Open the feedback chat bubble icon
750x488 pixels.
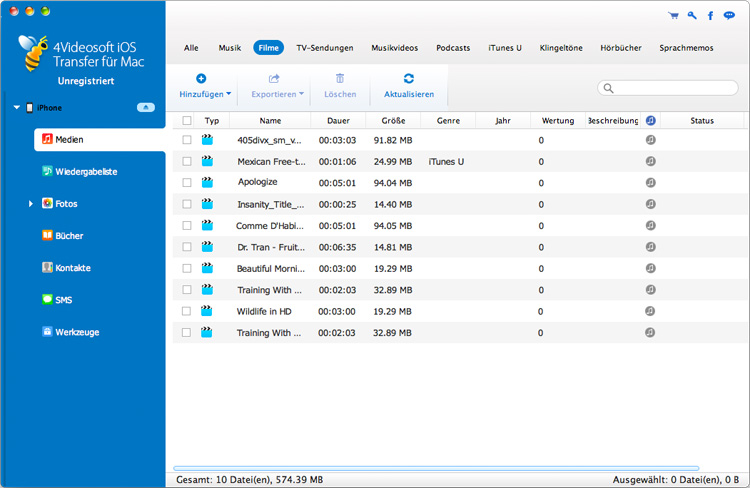[x=729, y=16]
